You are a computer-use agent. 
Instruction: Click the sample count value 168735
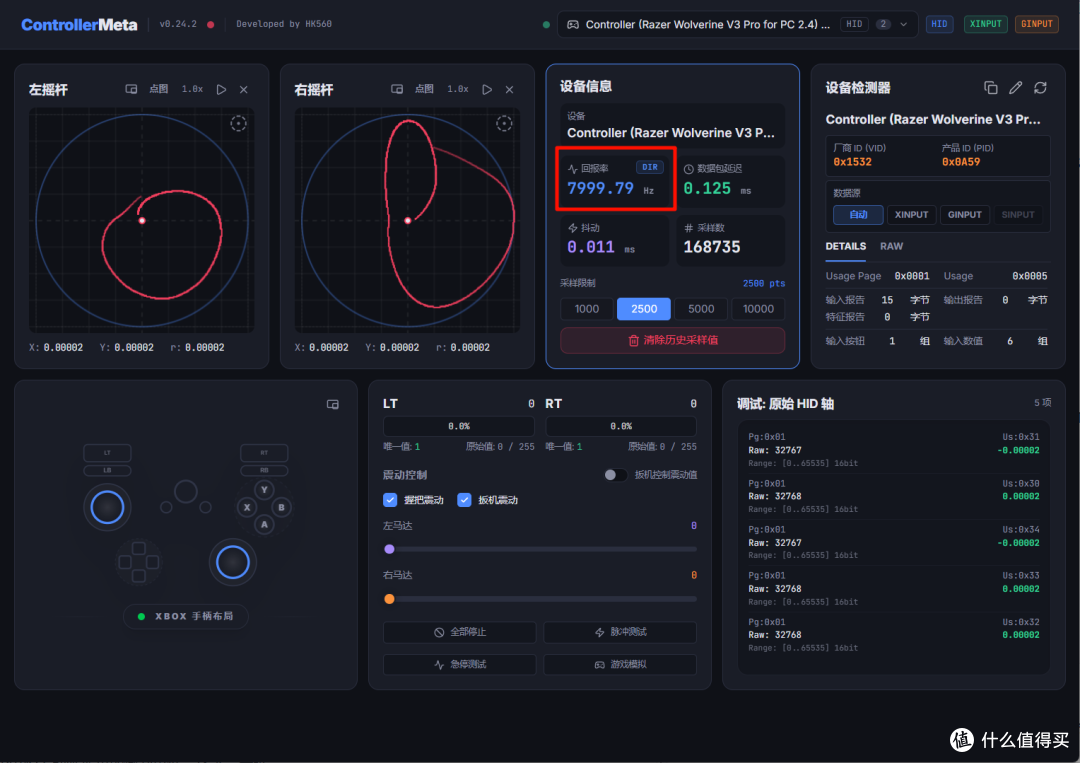coord(712,247)
